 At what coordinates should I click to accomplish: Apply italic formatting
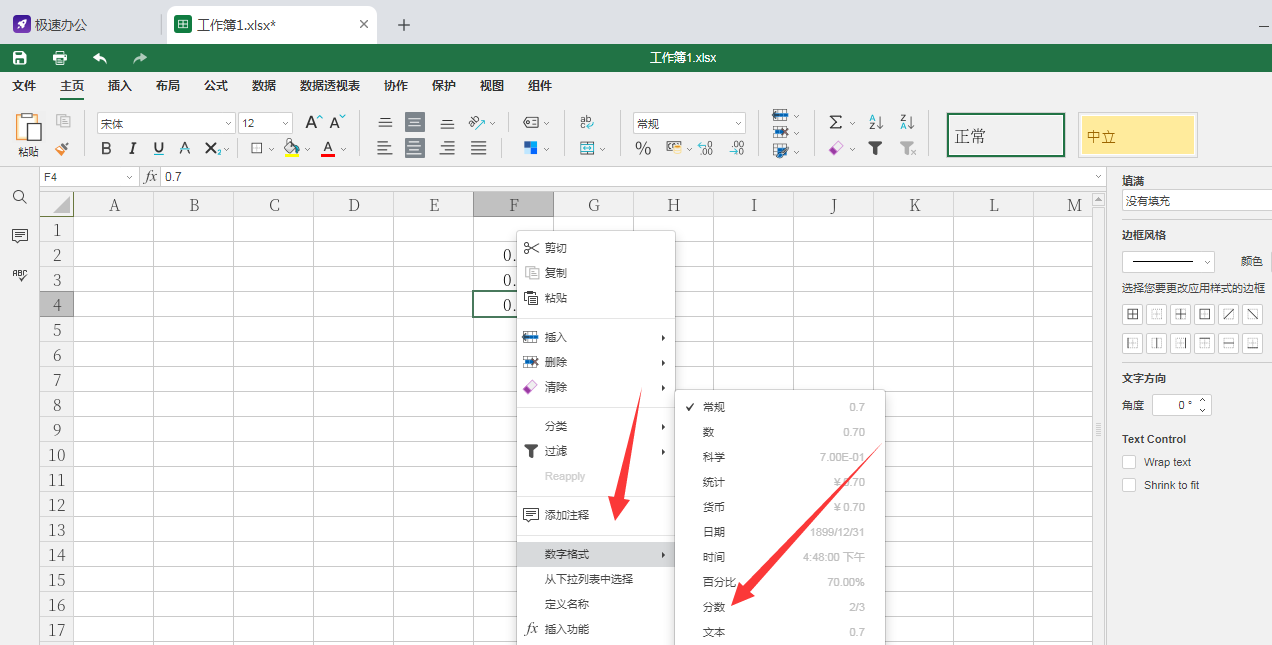132,148
